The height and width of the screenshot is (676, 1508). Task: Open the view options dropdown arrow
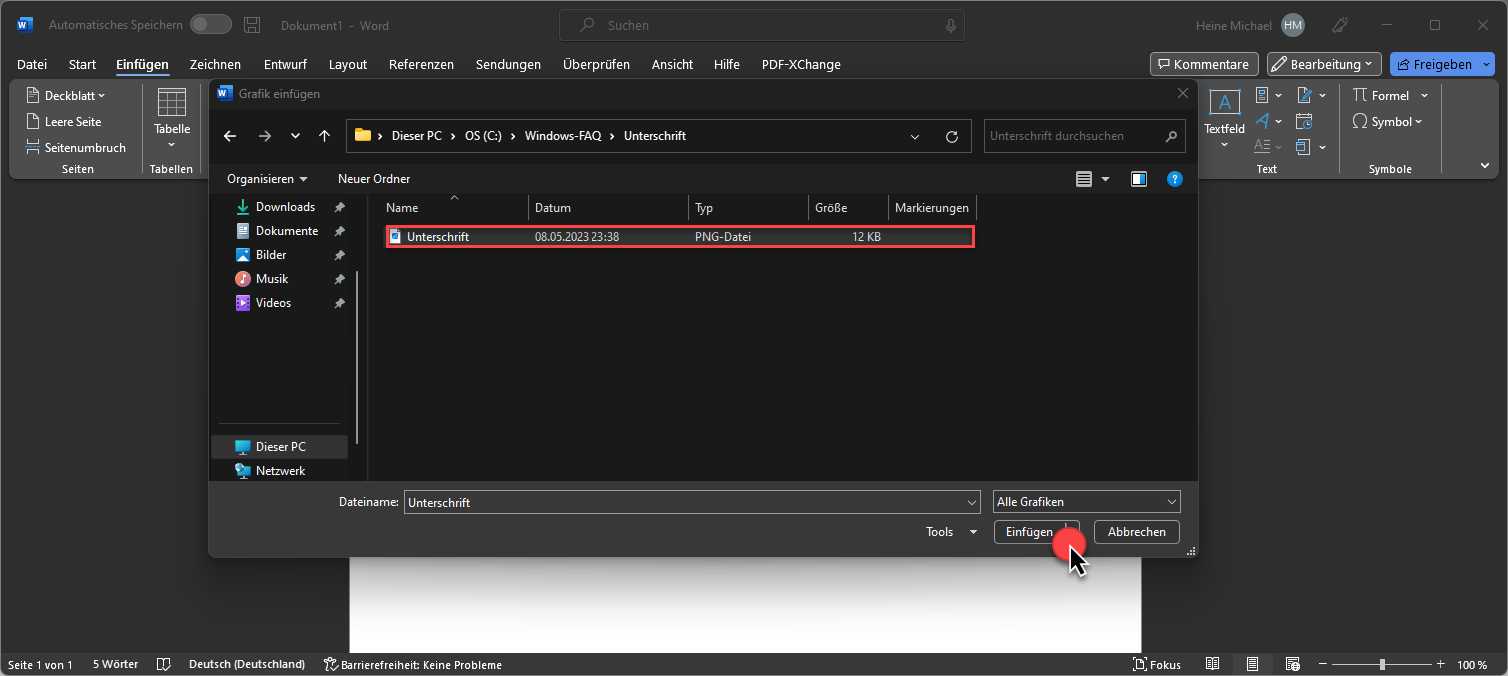[x=1105, y=179]
